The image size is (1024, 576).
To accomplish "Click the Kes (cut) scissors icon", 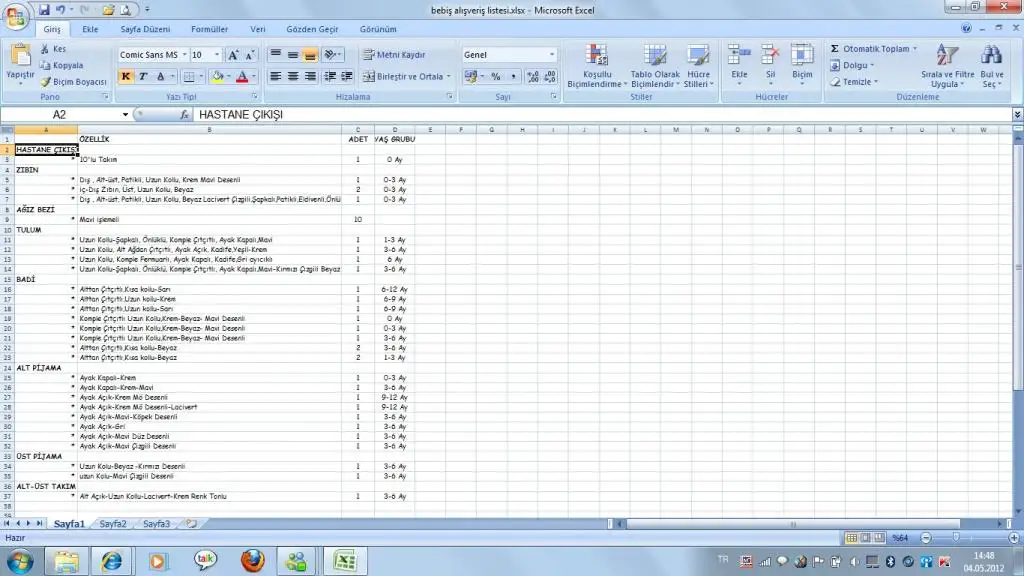I will pos(46,48).
